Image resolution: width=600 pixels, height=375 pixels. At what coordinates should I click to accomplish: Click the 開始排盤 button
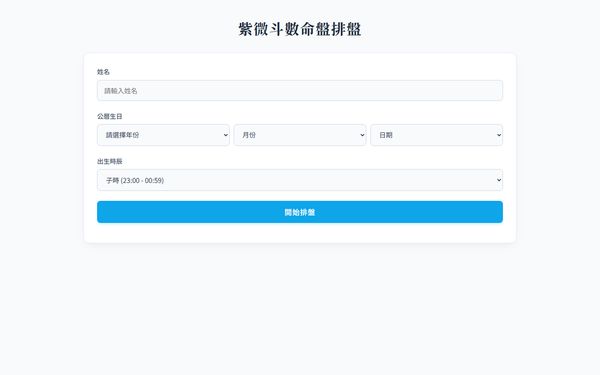click(x=300, y=212)
